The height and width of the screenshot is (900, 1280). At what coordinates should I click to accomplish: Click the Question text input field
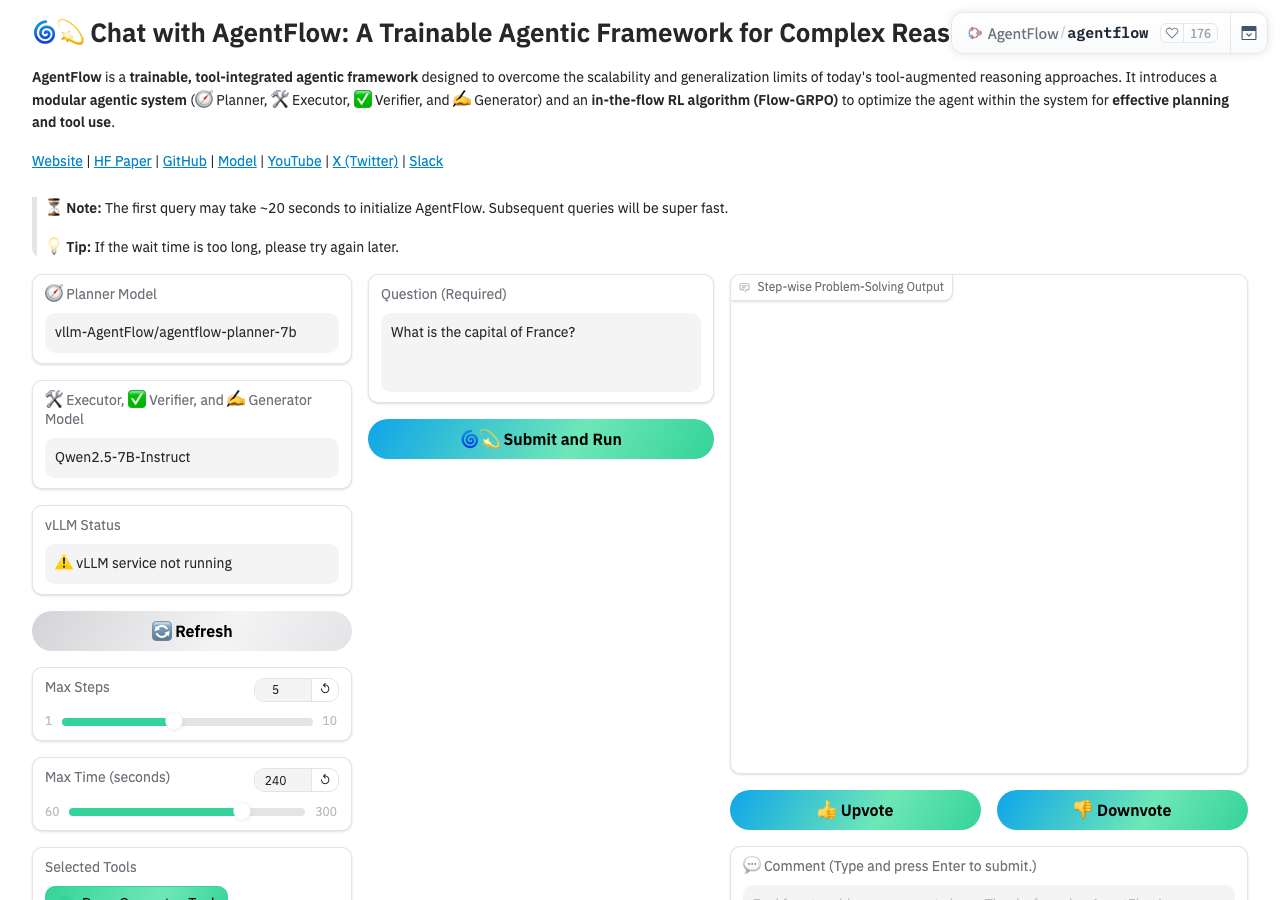coord(541,352)
